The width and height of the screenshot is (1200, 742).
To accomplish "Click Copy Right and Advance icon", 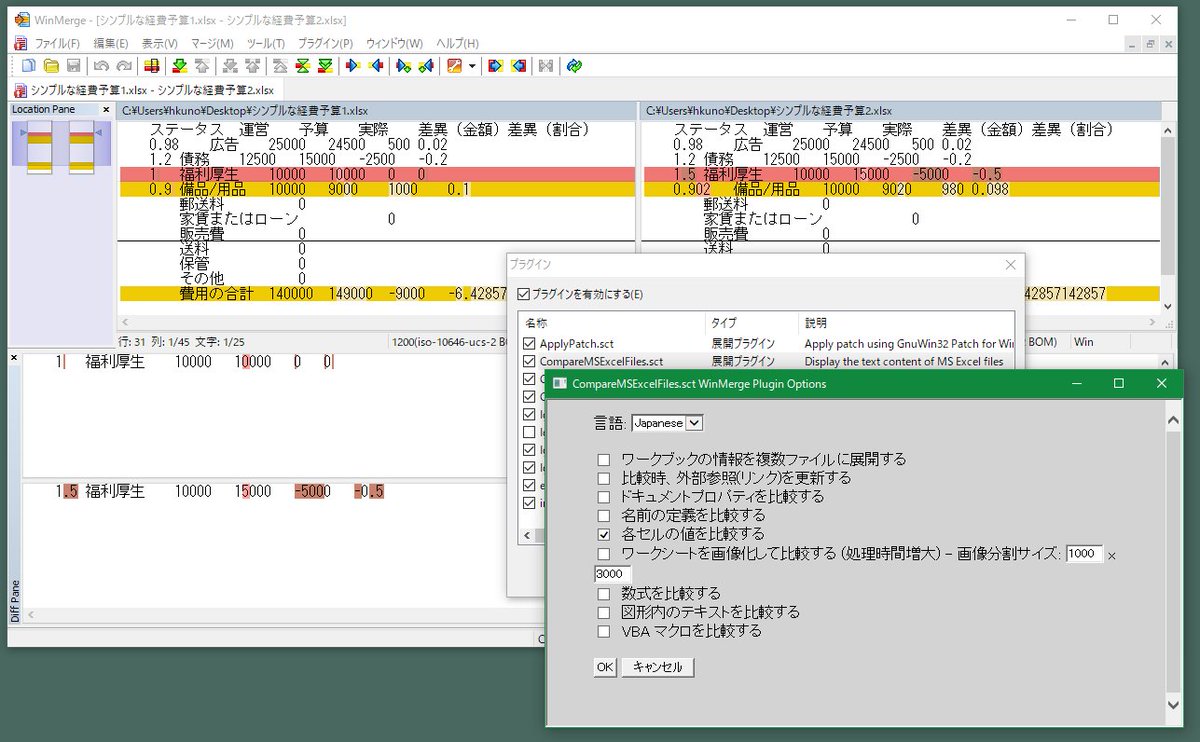I will tap(403, 66).
